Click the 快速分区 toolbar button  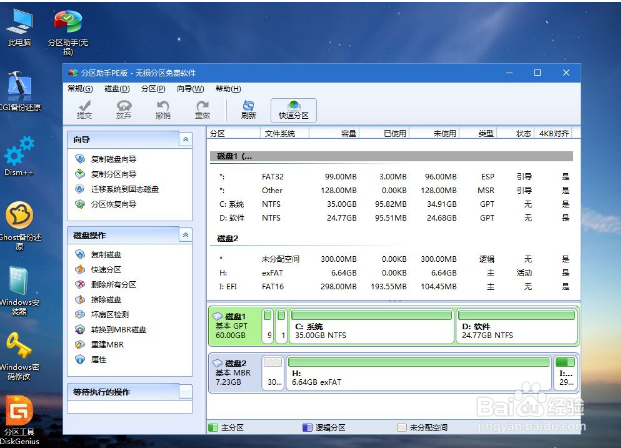[293, 110]
